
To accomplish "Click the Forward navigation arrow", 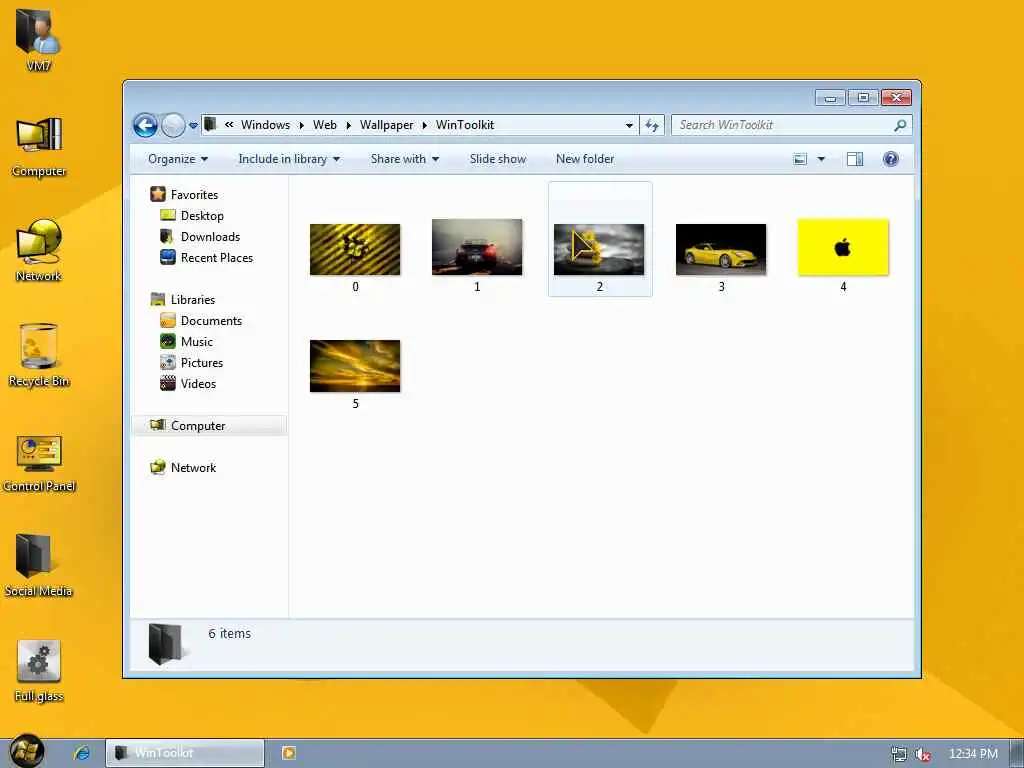I will pos(173,125).
